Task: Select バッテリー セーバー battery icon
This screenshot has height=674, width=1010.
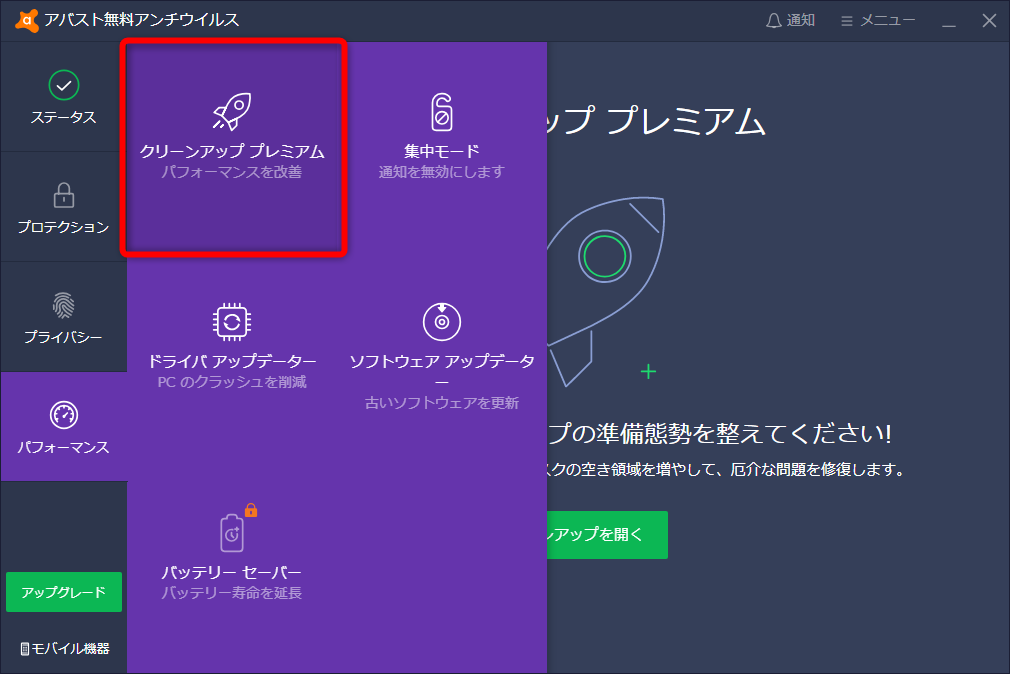Action: (x=232, y=534)
